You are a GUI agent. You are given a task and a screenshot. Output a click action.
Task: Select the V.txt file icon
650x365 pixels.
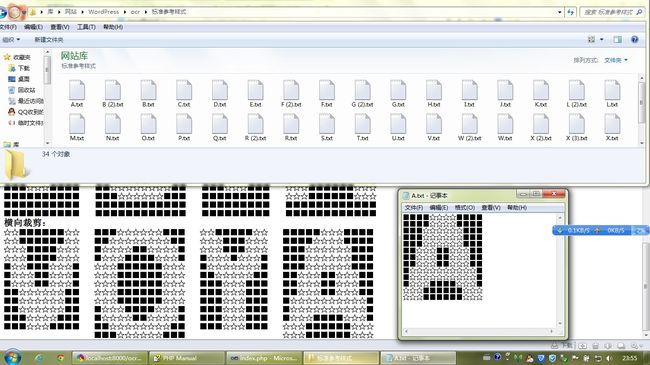coord(434,124)
